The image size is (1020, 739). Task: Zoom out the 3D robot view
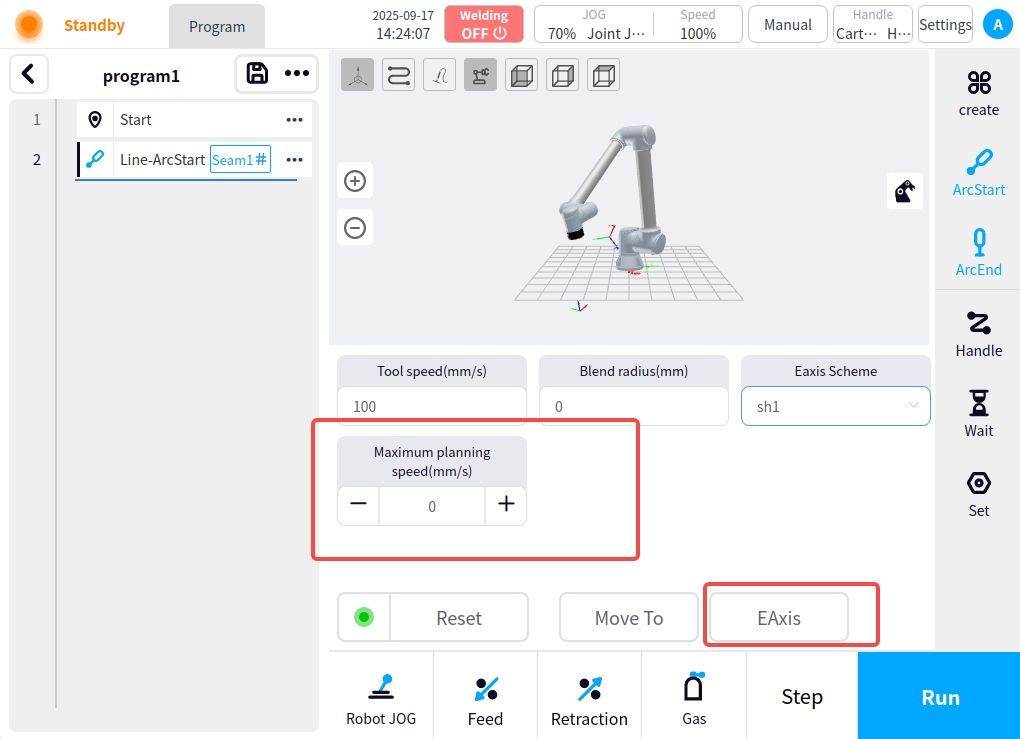coord(355,227)
